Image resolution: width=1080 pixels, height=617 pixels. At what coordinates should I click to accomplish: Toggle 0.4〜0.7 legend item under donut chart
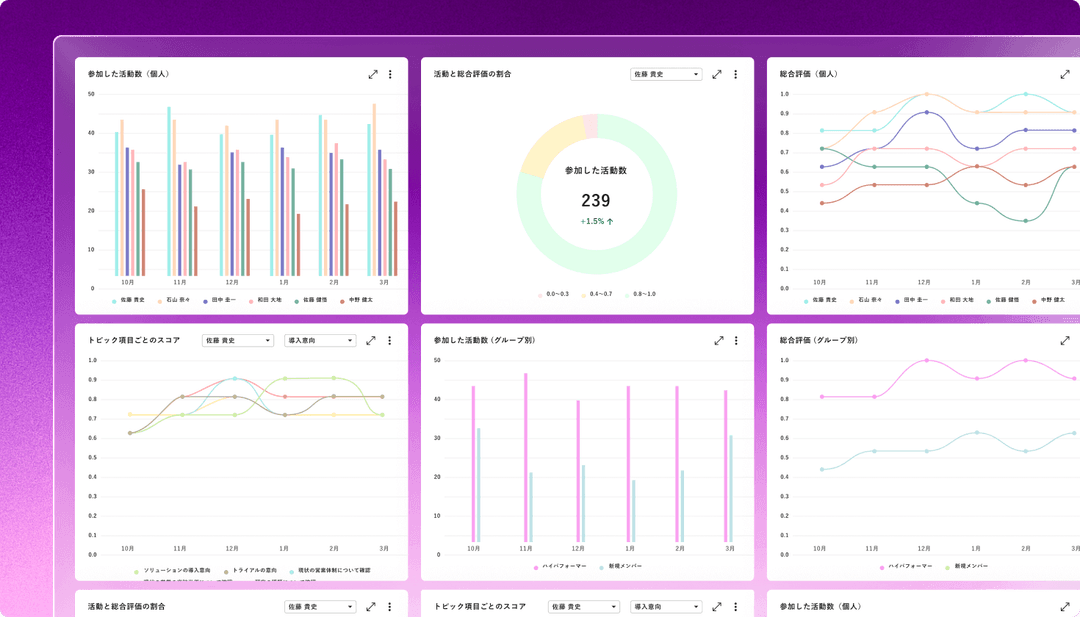pos(600,294)
